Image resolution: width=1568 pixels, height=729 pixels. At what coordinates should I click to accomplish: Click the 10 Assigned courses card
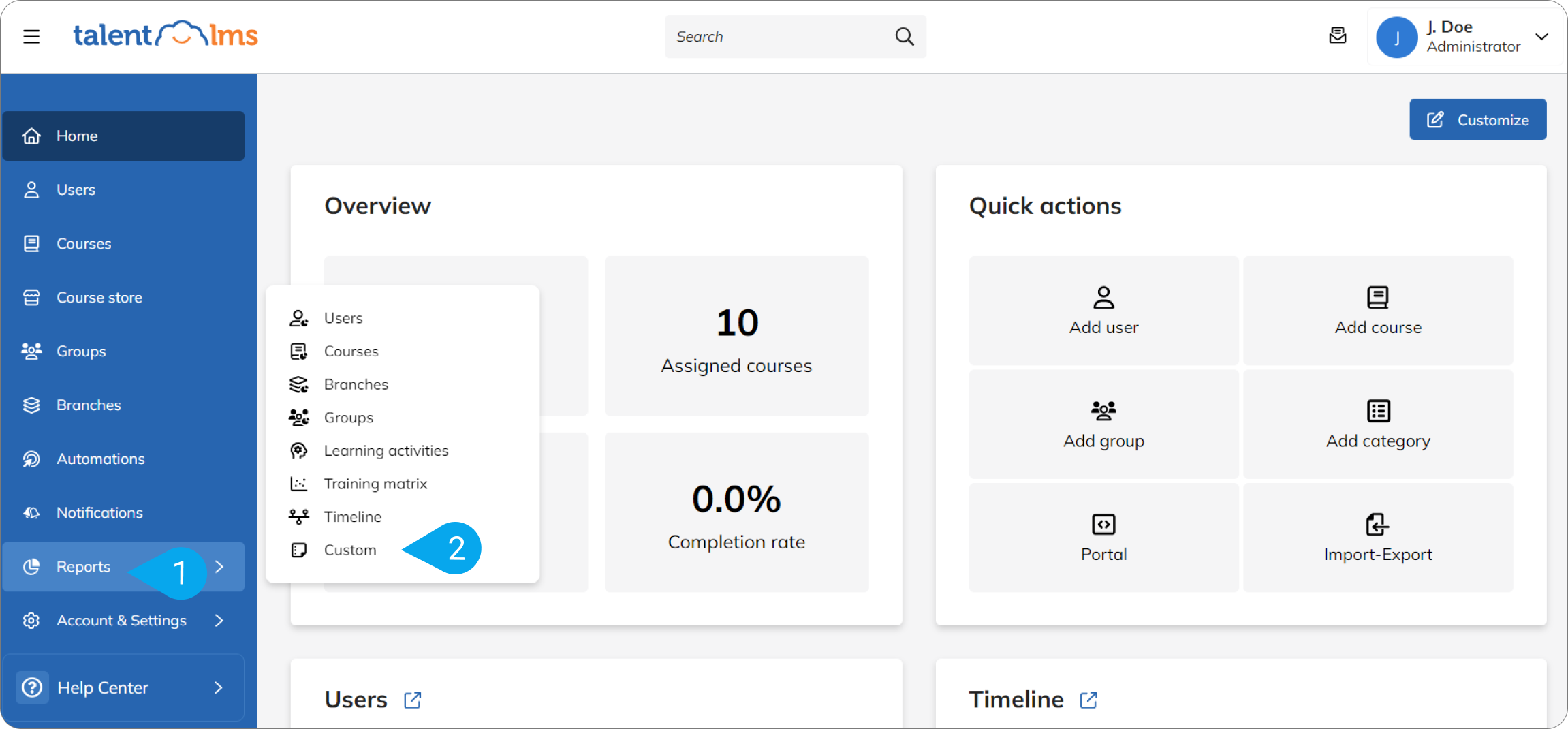[736, 336]
